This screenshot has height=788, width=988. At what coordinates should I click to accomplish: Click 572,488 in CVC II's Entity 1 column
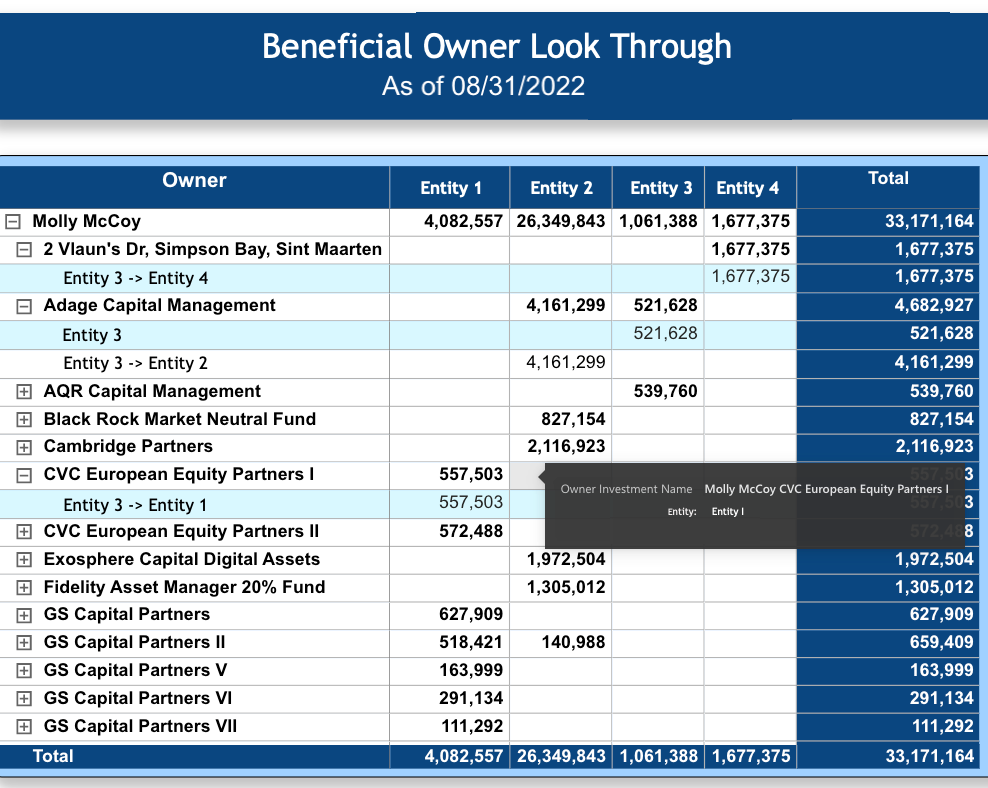pyautogui.click(x=471, y=532)
